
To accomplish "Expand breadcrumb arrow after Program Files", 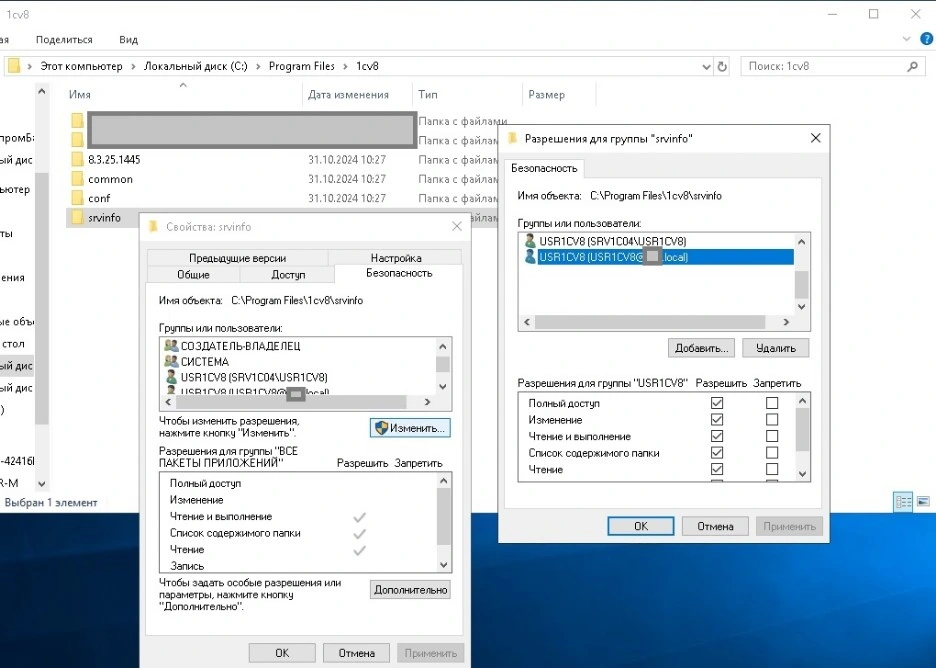I will (x=346, y=66).
